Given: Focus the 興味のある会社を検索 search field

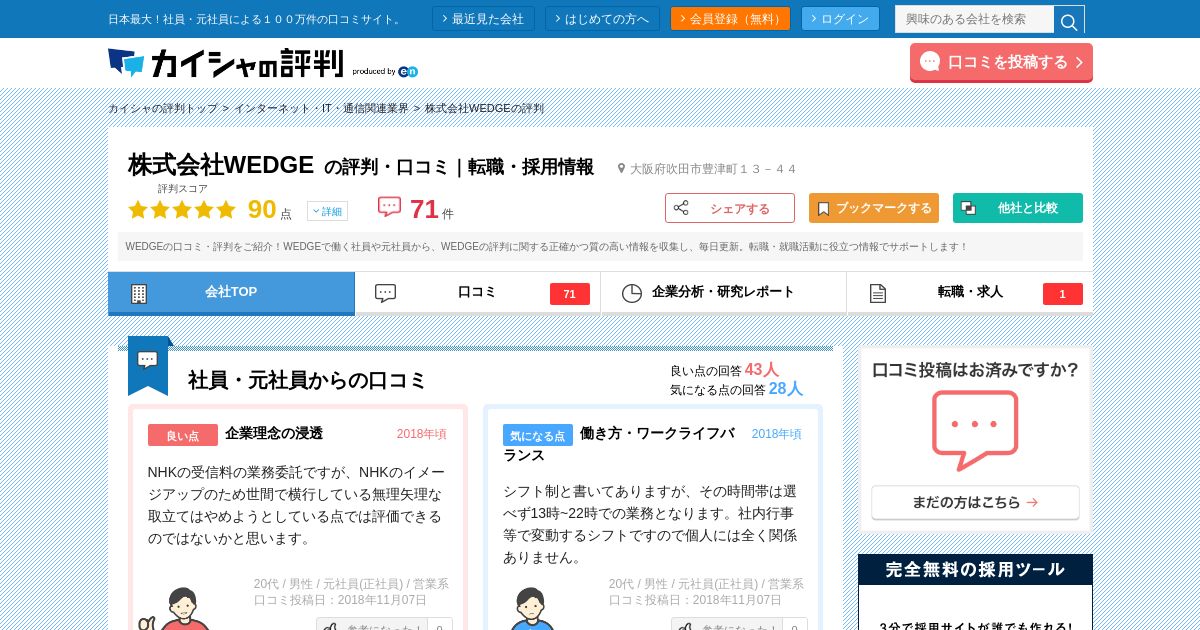Looking at the screenshot, I should pyautogui.click(x=974, y=19).
